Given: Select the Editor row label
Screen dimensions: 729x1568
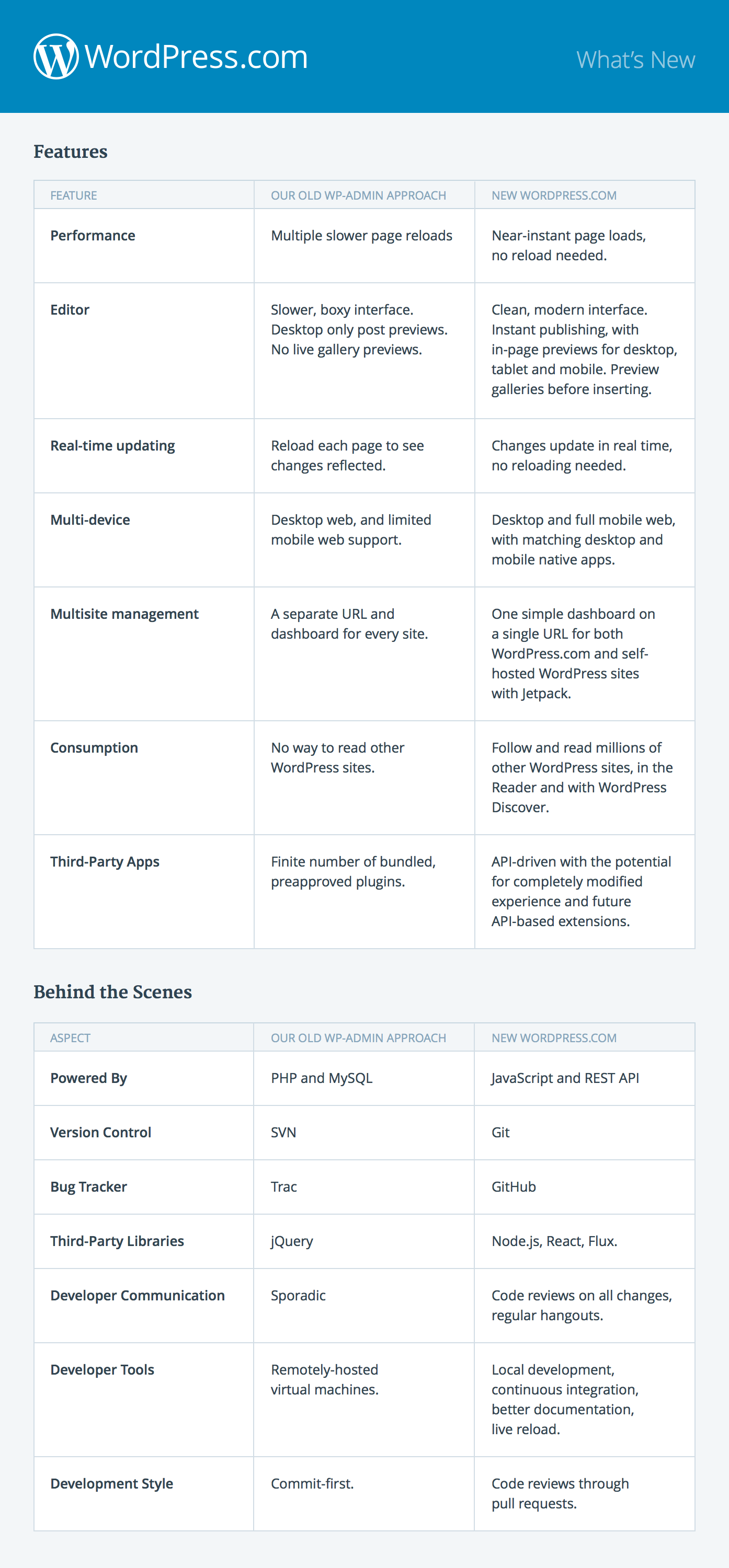Looking at the screenshot, I should point(70,310).
